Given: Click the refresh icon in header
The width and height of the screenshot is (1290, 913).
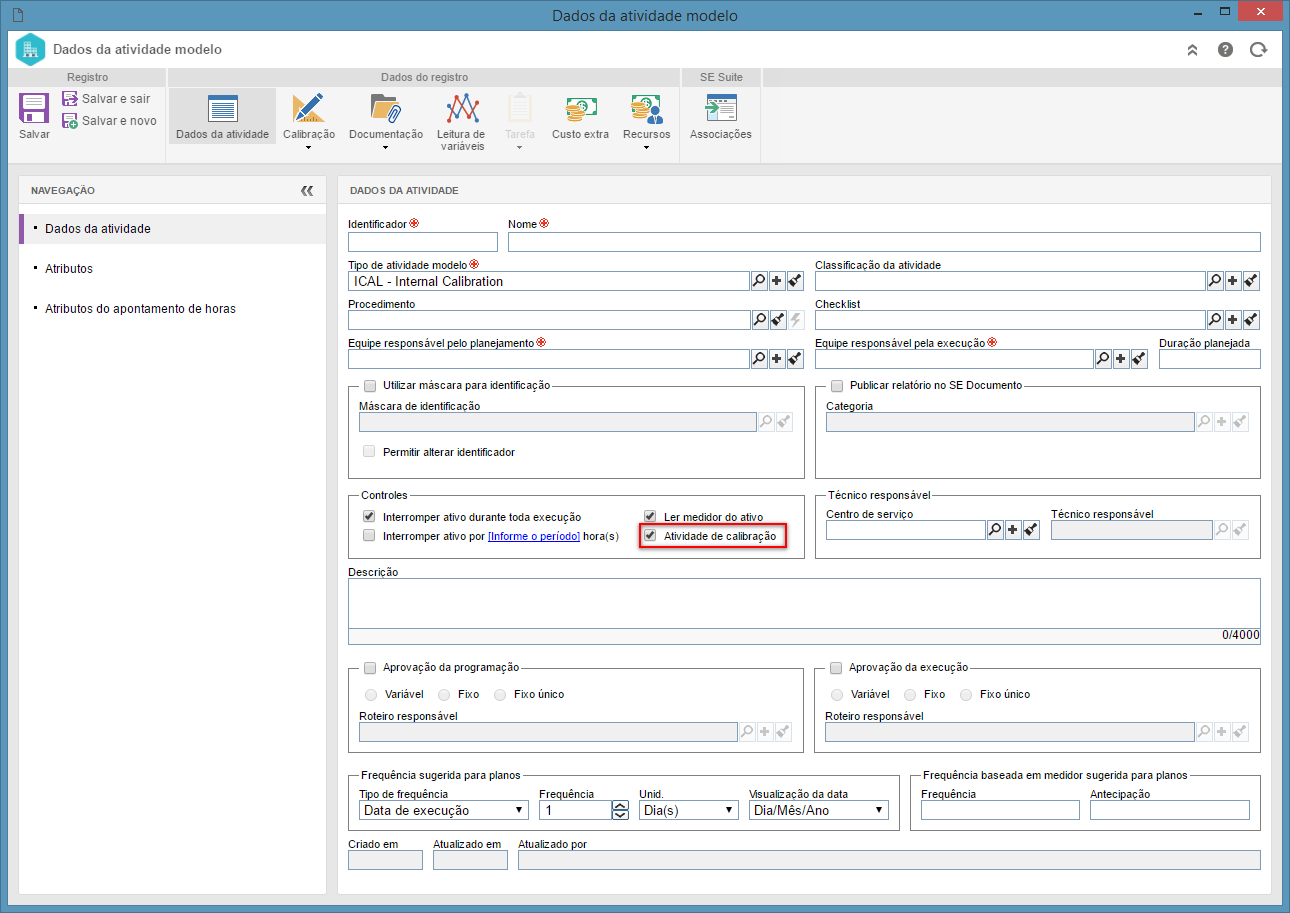Looking at the screenshot, I should 1258,50.
